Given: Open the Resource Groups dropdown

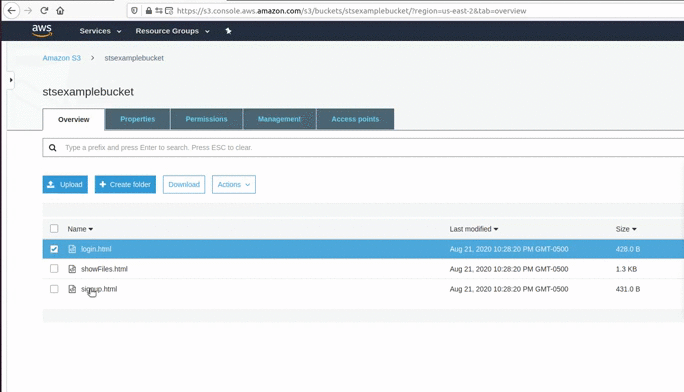Looking at the screenshot, I should [172, 31].
